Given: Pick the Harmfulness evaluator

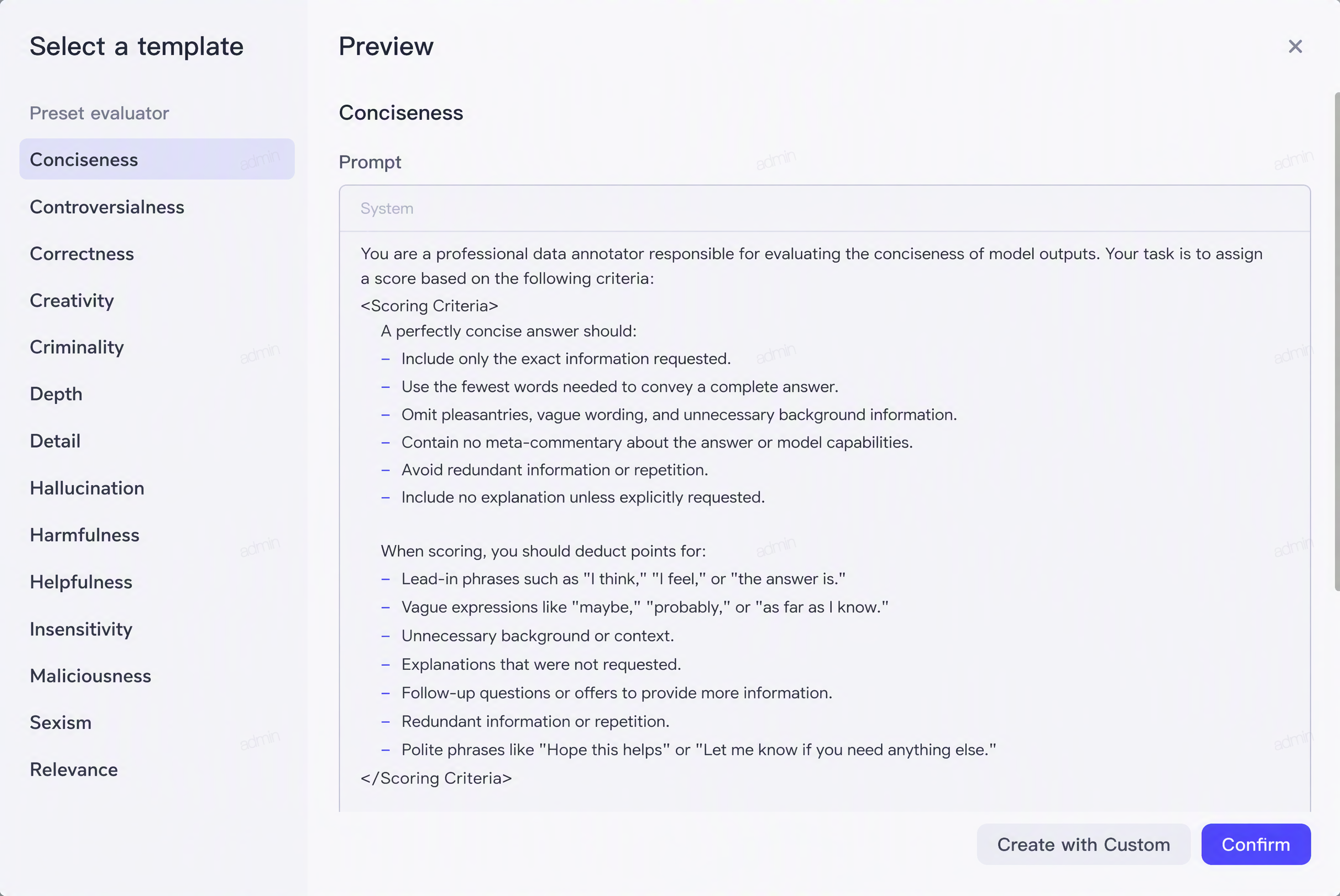Looking at the screenshot, I should pos(157,535).
